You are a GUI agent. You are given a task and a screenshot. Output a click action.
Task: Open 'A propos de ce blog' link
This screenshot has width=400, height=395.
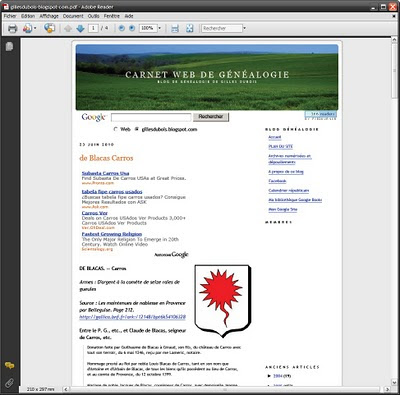click(x=286, y=172)
